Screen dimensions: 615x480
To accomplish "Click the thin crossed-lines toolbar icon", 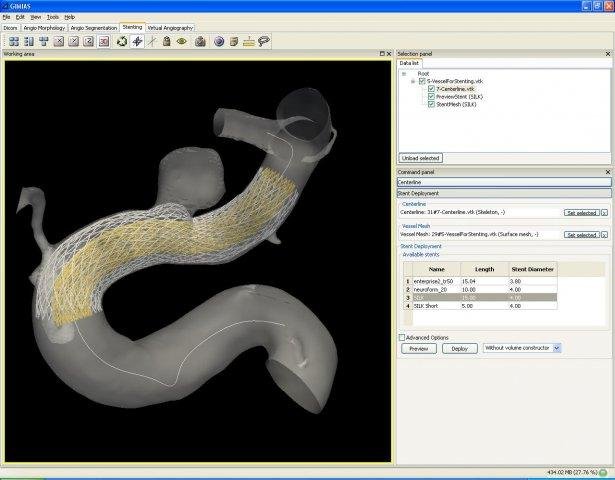I will click(x=152, y=41).
